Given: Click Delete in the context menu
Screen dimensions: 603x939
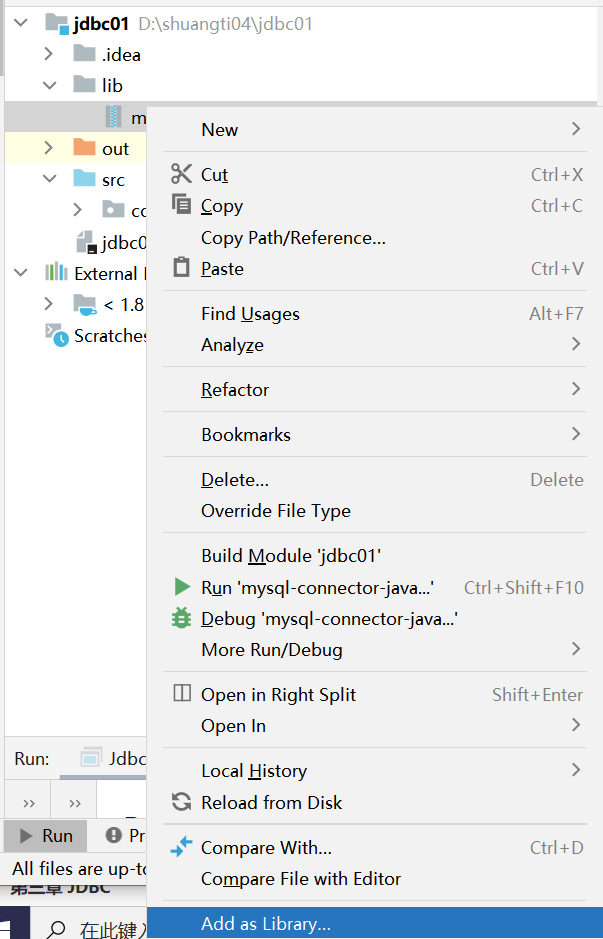Looking at the screenshot, I should 235,479.
